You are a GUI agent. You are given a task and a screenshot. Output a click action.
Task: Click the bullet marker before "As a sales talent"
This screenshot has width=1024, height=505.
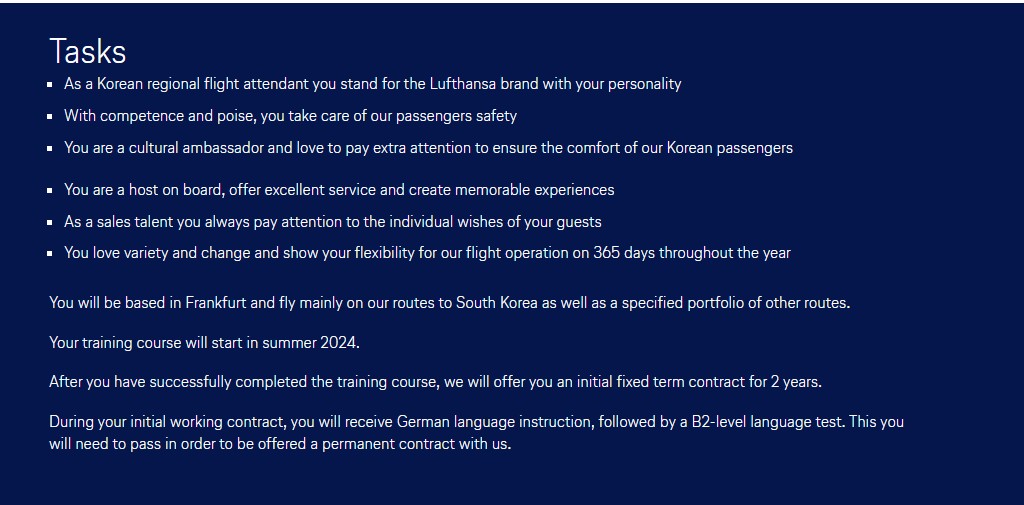pos(50,222)
